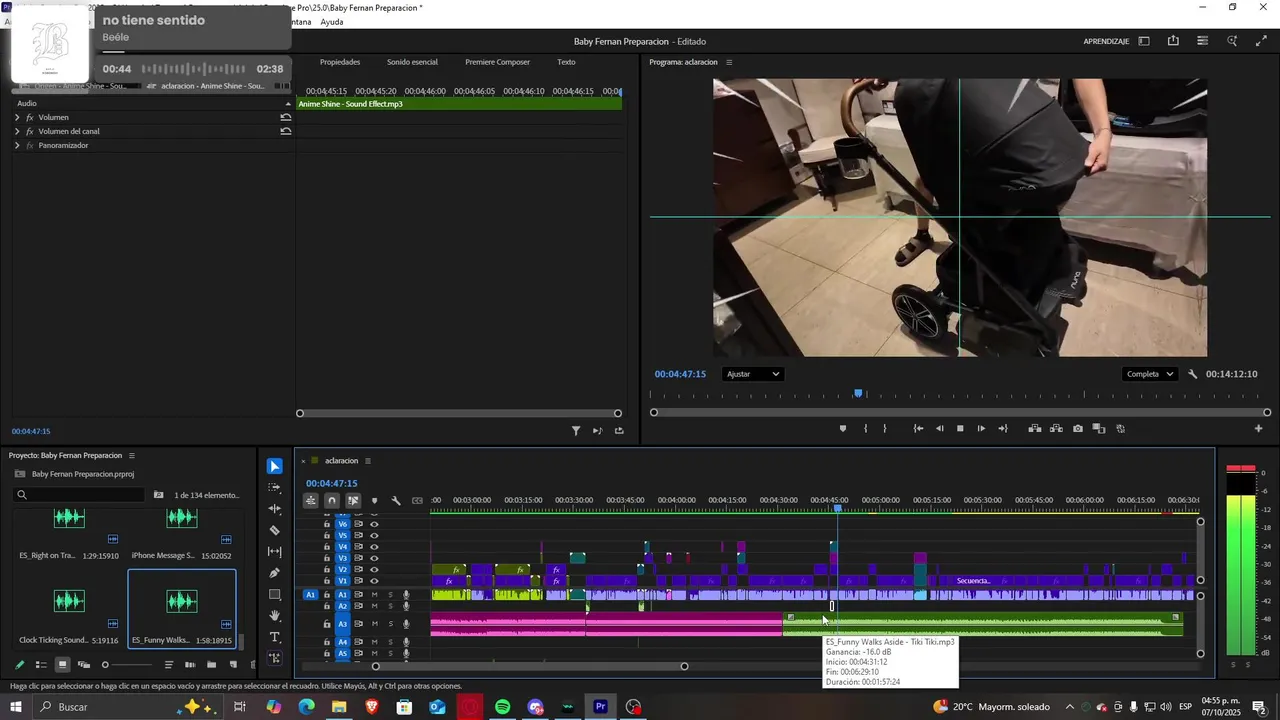Click the Overwrite edit icon in Program monitor

pos(1056,428)
